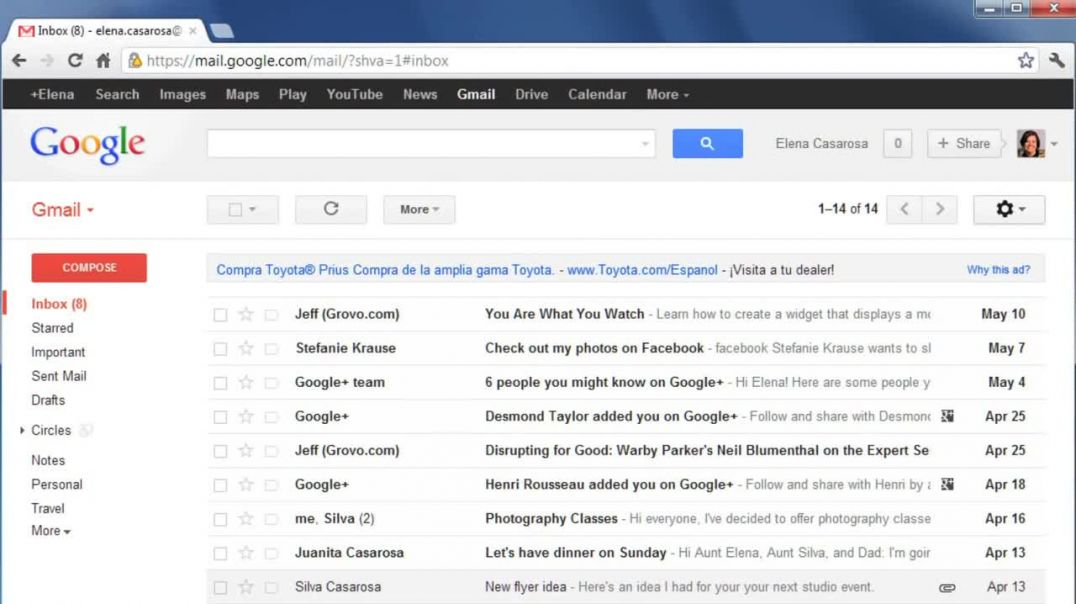1076x604 pixels.
Task: Star the New flyer idea email
Action: (246, 588)
